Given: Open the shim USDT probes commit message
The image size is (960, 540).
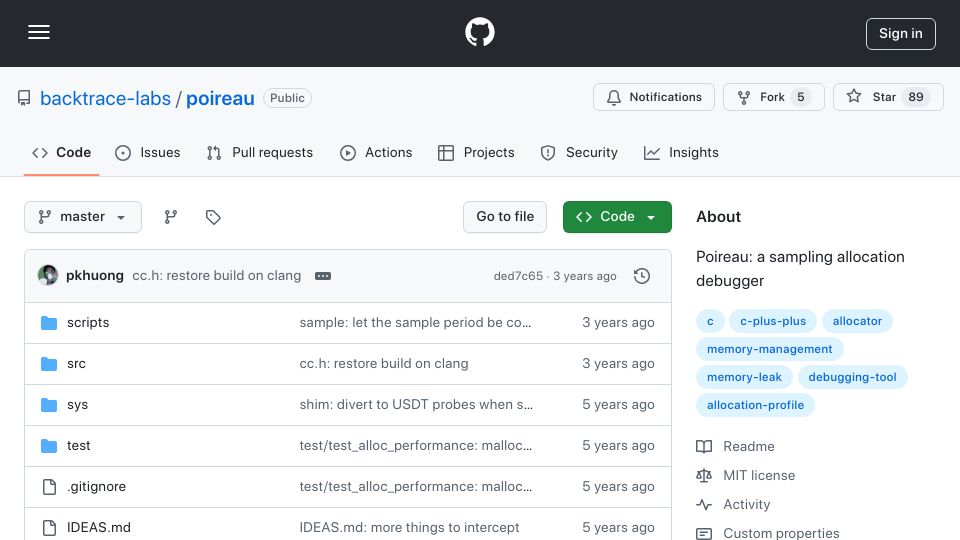Looking at the screenshot, I should click(x=416, y=405).
